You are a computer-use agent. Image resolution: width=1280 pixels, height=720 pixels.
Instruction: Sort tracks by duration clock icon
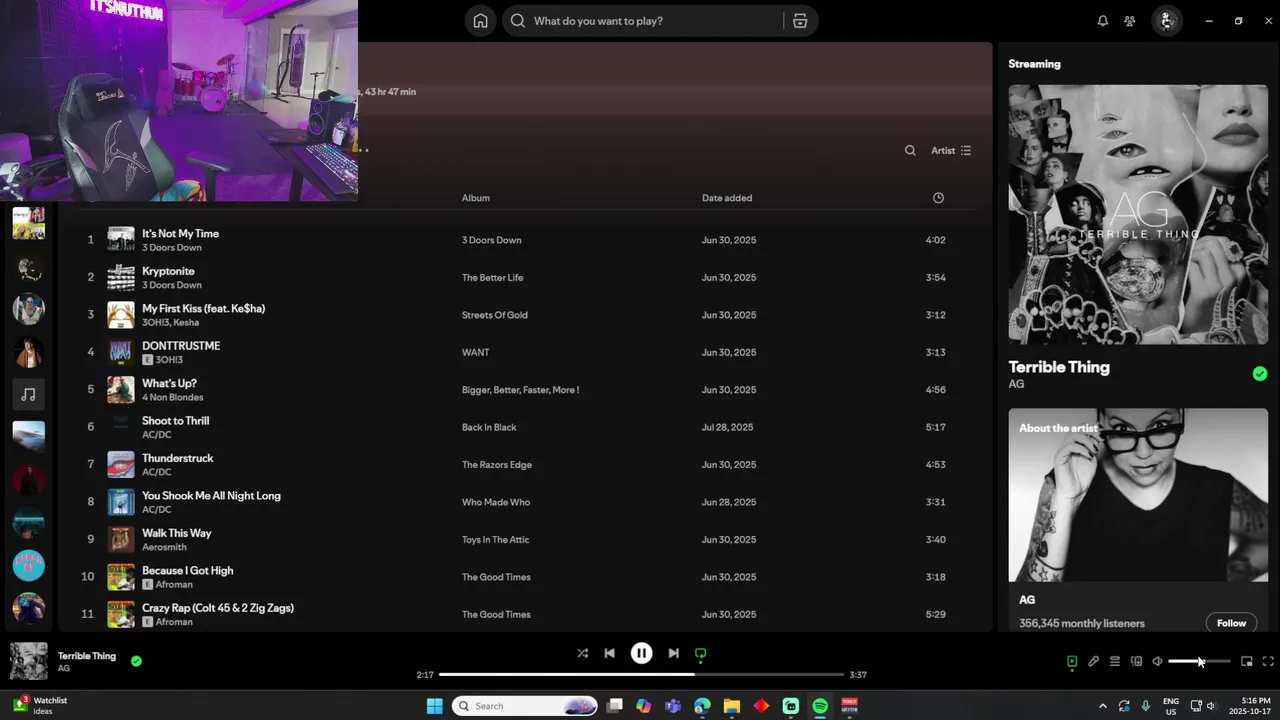938,198
